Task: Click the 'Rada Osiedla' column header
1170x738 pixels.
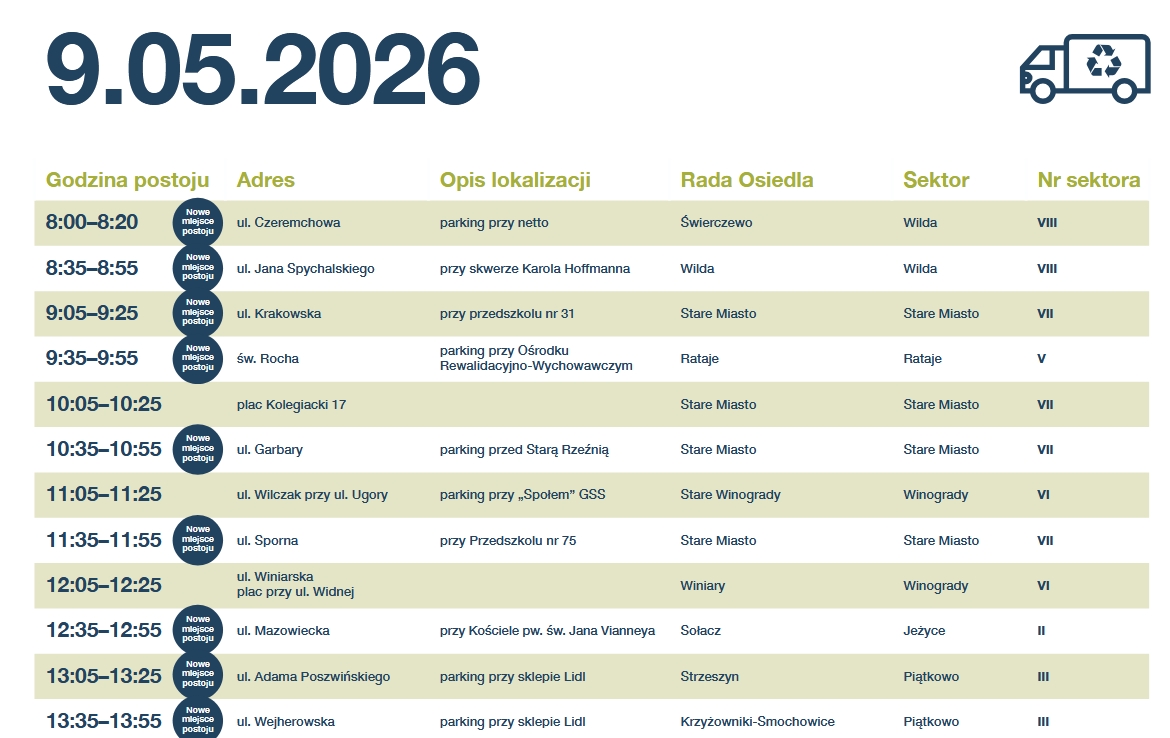Action: pos(746,181)
